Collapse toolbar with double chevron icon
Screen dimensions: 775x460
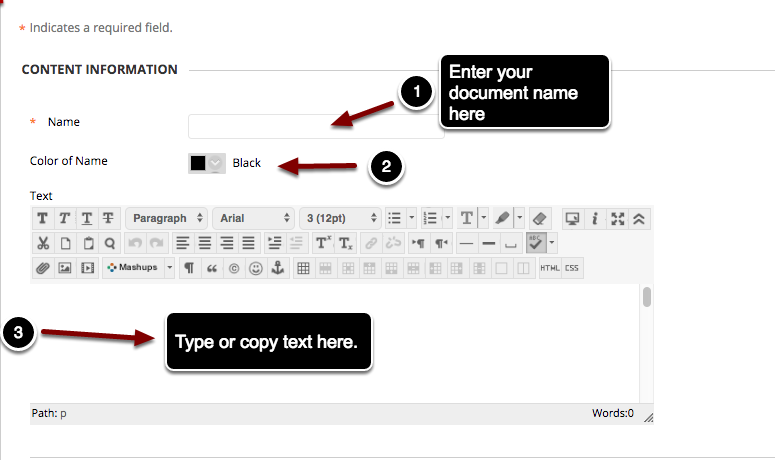click(x=639, y=218)
